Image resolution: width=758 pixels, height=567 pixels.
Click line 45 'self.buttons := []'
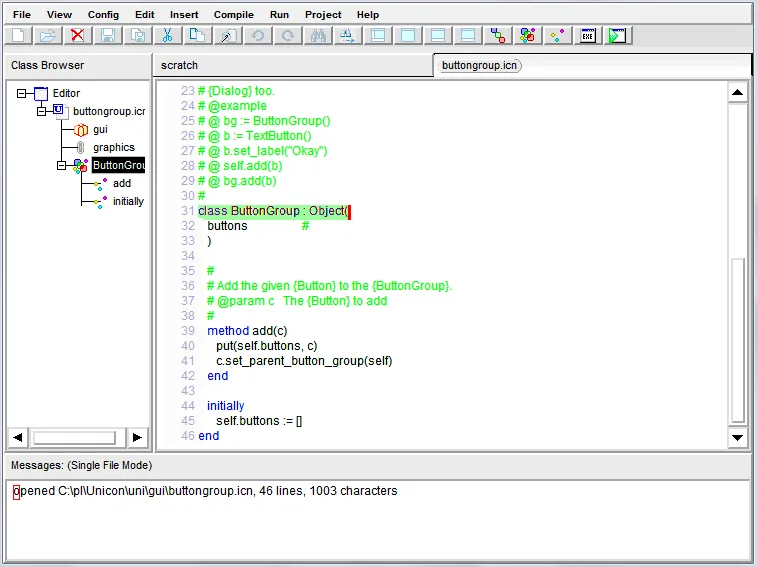pyautogui.click(x=259, y=421)
